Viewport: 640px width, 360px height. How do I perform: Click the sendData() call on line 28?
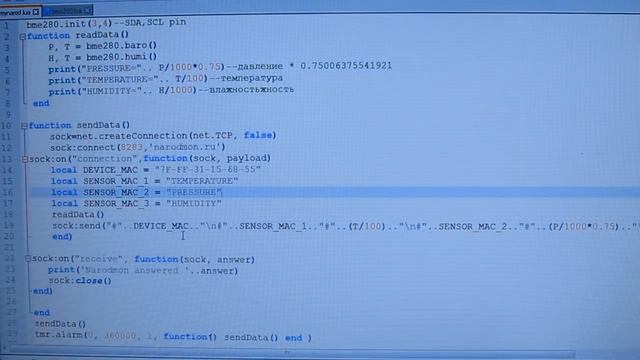click(60, 324)
